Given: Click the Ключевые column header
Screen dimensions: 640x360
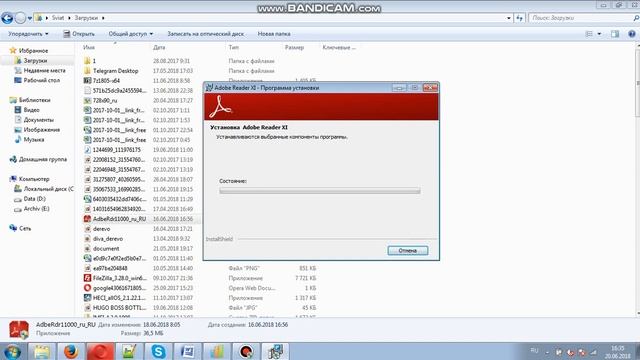Looking at the screenshot, I should (339, 47).
